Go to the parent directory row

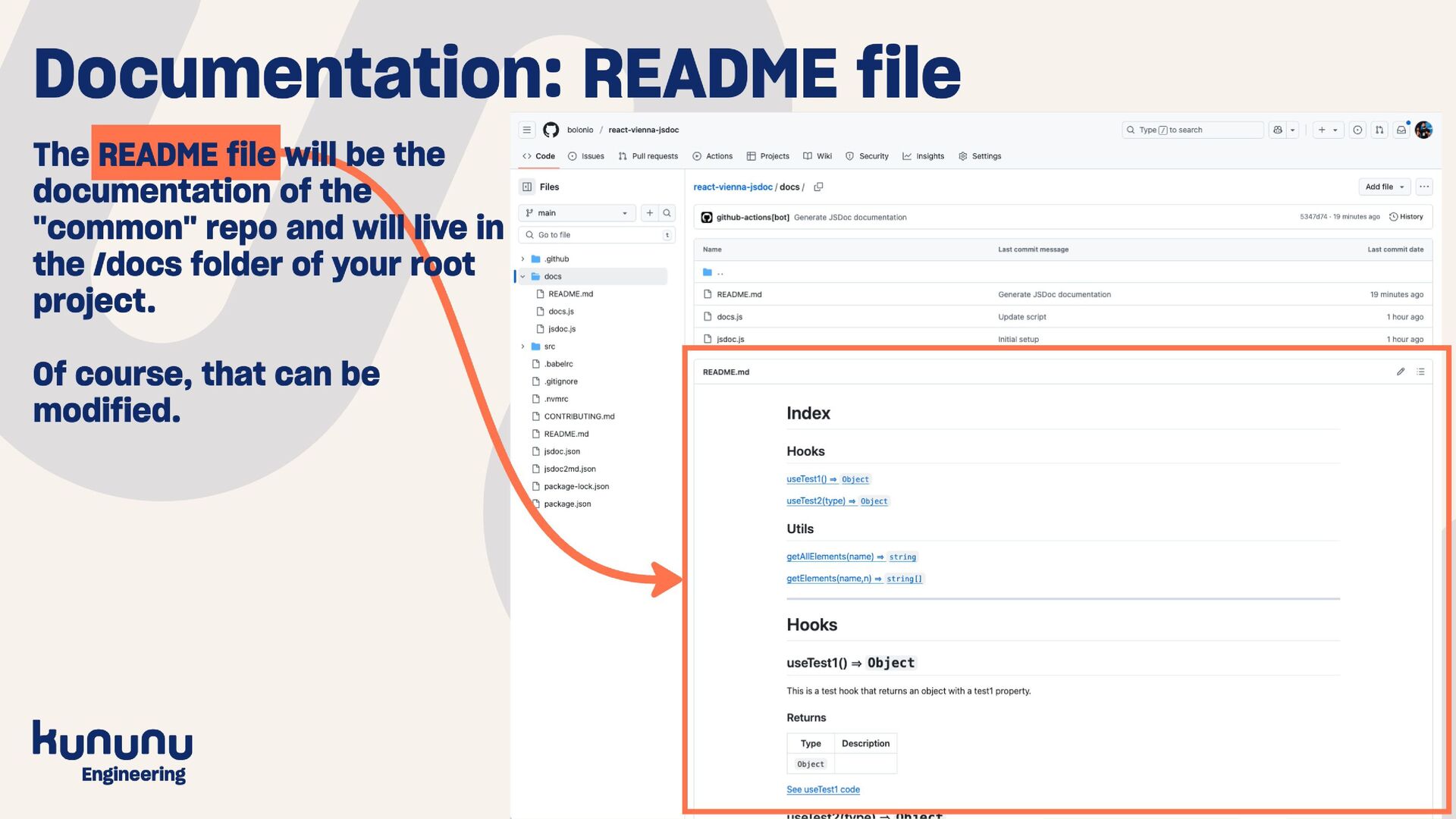tap(1062, 272)
